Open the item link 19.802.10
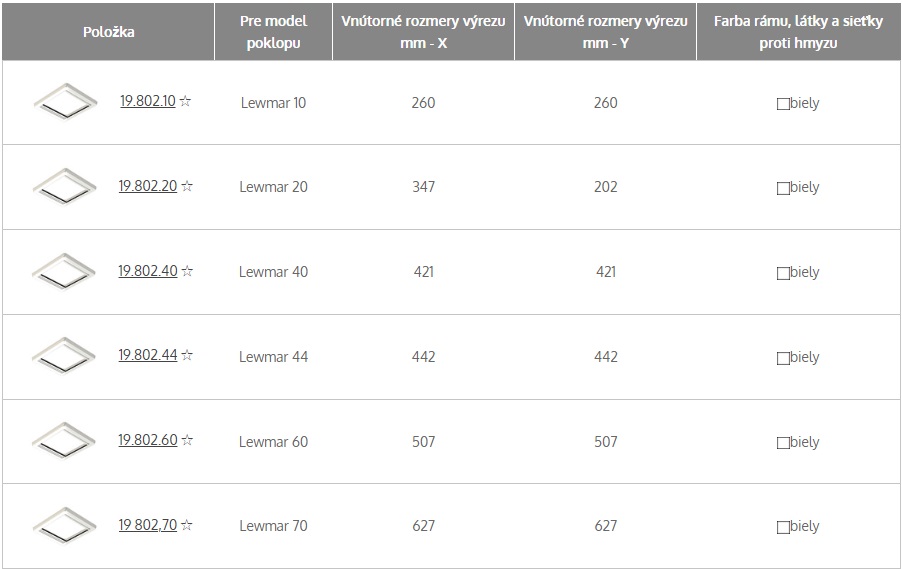Viewport: 902px width, 569px height. coord(148,101)
